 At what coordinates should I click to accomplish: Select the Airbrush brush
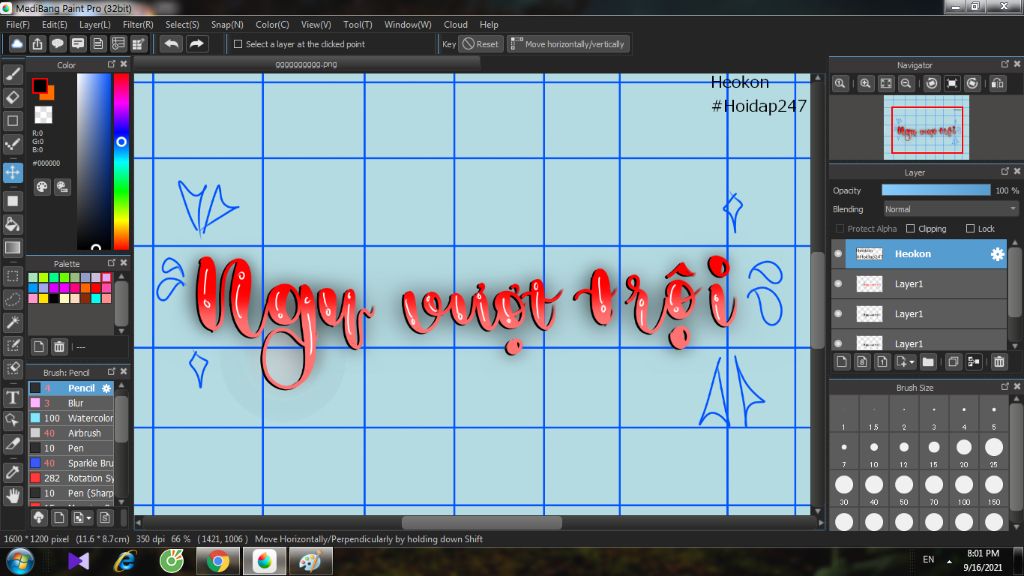tap(71, 433)
